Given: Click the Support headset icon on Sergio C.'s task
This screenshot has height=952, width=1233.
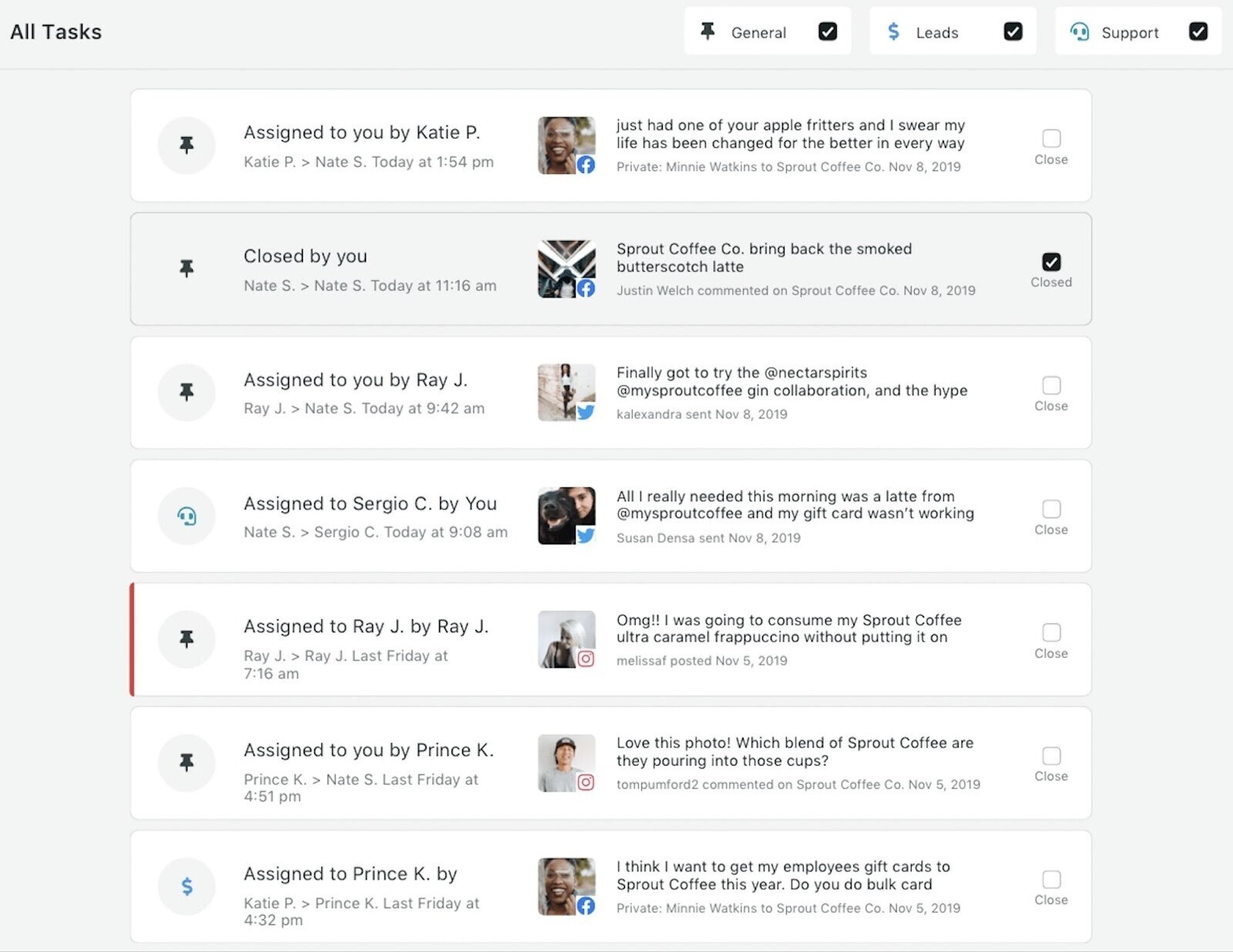Looking at the screenshot, I should pyautogui.click(x=186, y=516).
